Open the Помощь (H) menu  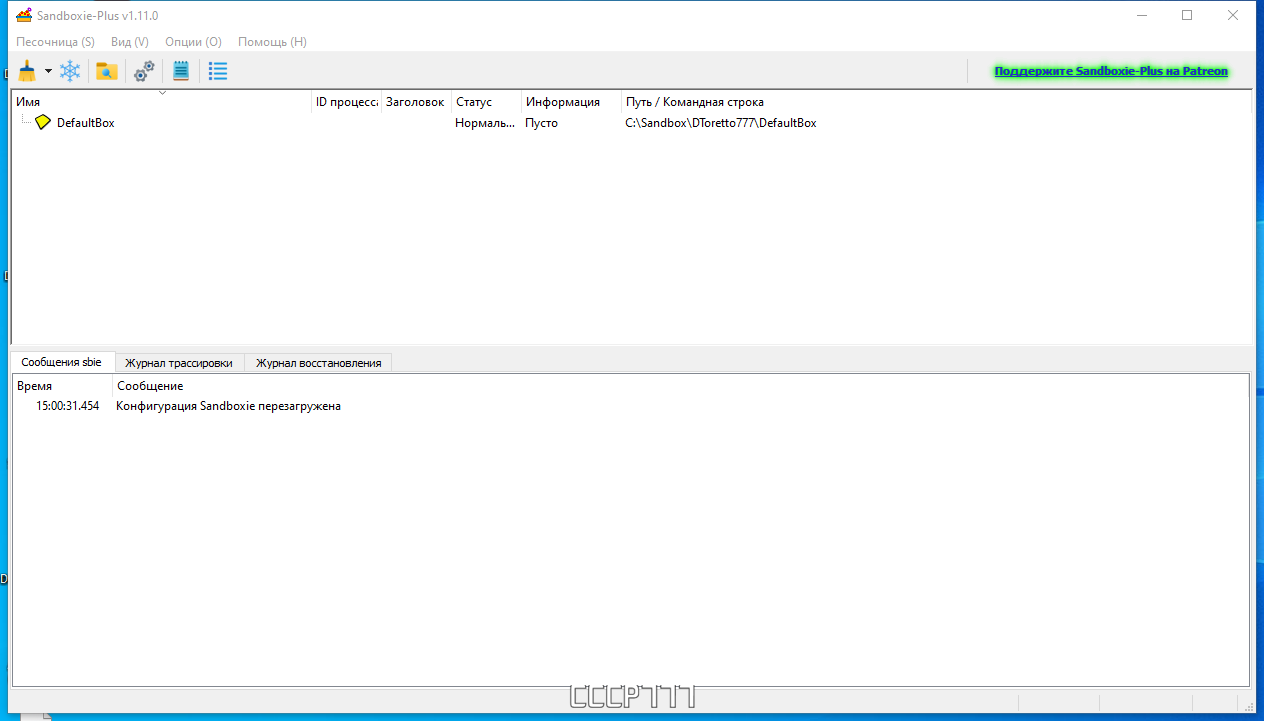[x=272, y=42]
